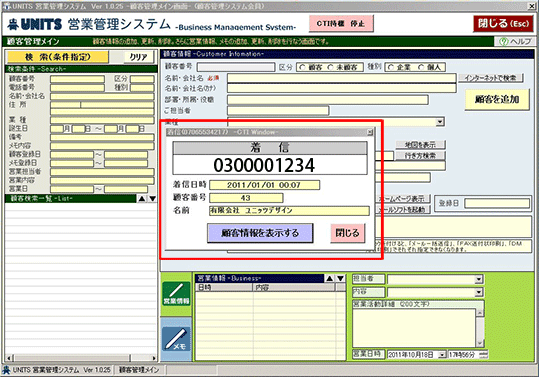This screenshot has height=377, width=539.
Task: Click the 電話番号 search field
Action: click(x=77, y=88)
